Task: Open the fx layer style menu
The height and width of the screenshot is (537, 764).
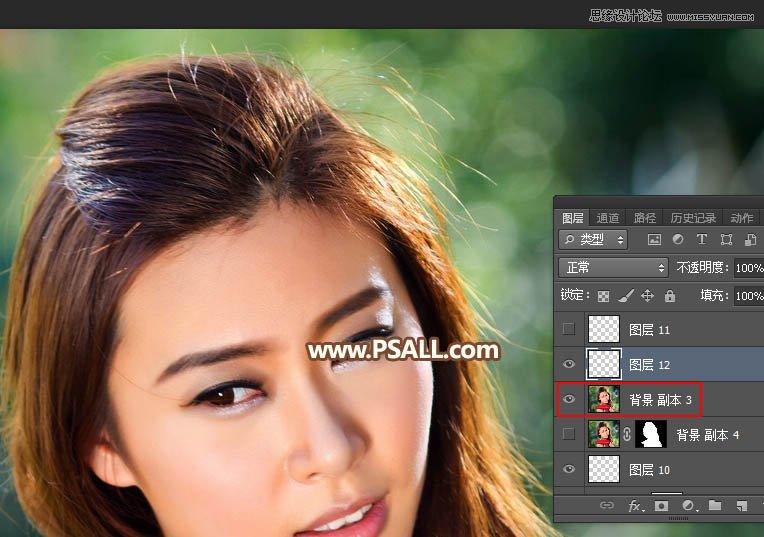Action: click(x=635, y=506)
